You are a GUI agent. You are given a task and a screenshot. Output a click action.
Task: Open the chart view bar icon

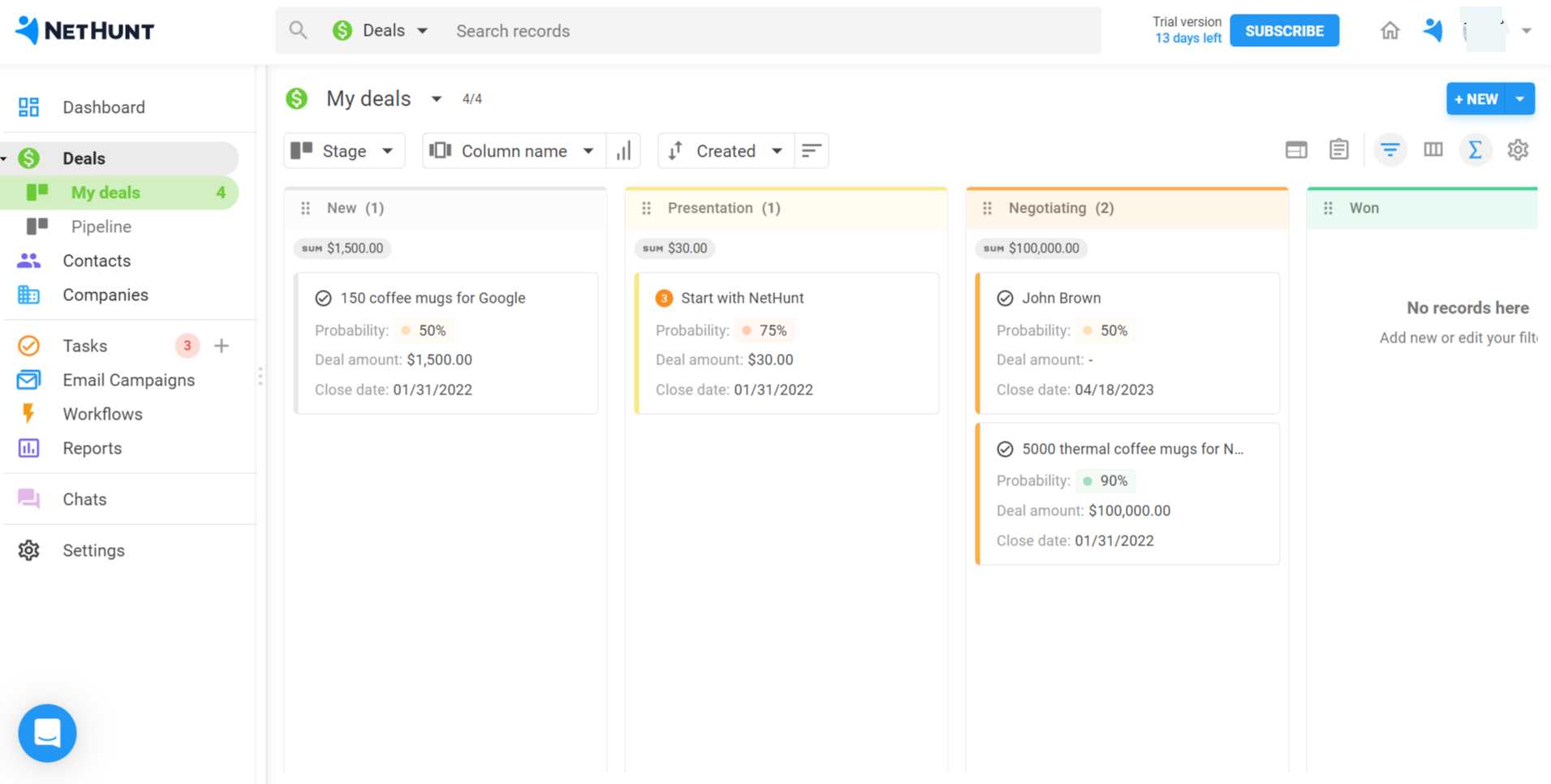point(623,151)
